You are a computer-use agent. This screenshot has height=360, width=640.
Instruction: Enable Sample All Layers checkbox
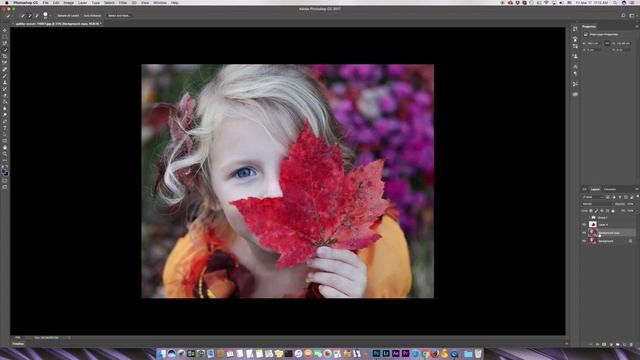(68, 16)
